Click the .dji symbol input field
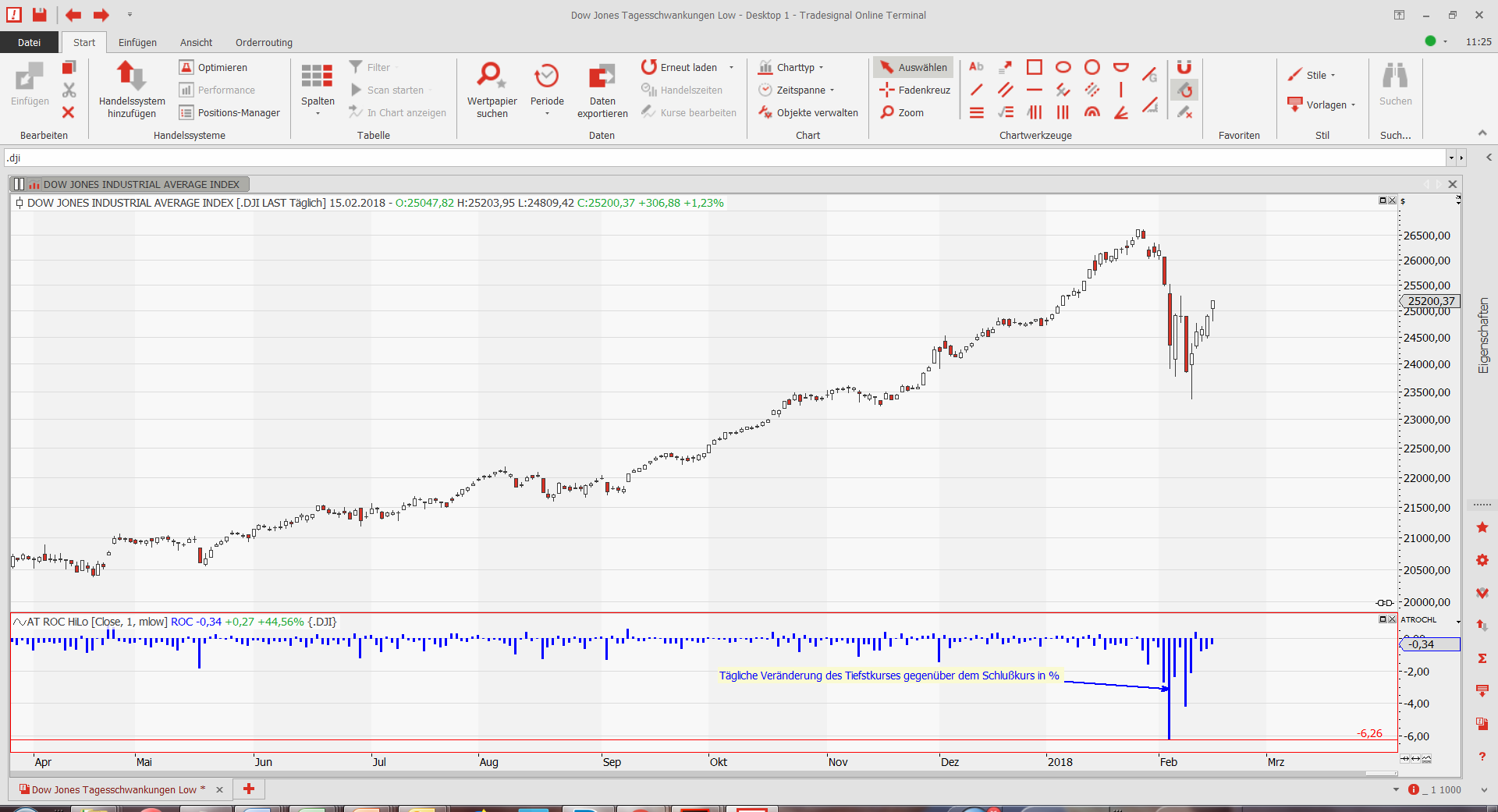 click(x=726, y=158)
